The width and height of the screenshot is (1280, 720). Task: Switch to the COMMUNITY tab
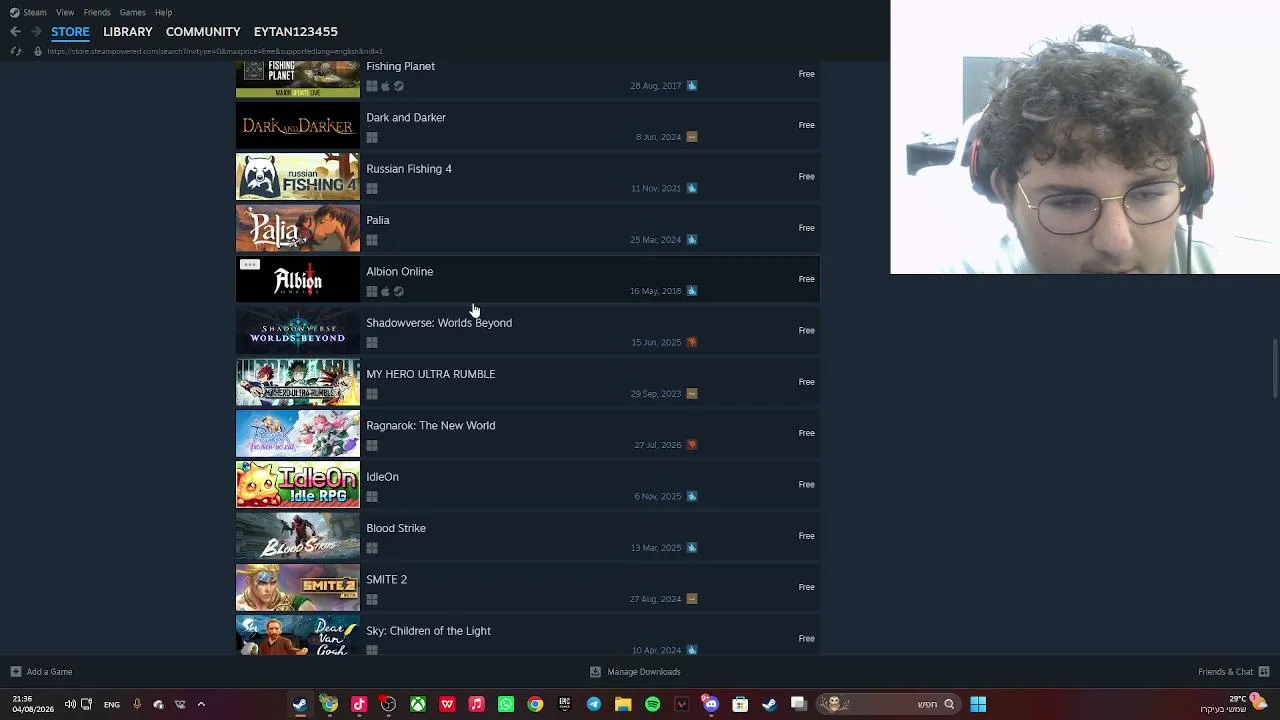point(203,32)
